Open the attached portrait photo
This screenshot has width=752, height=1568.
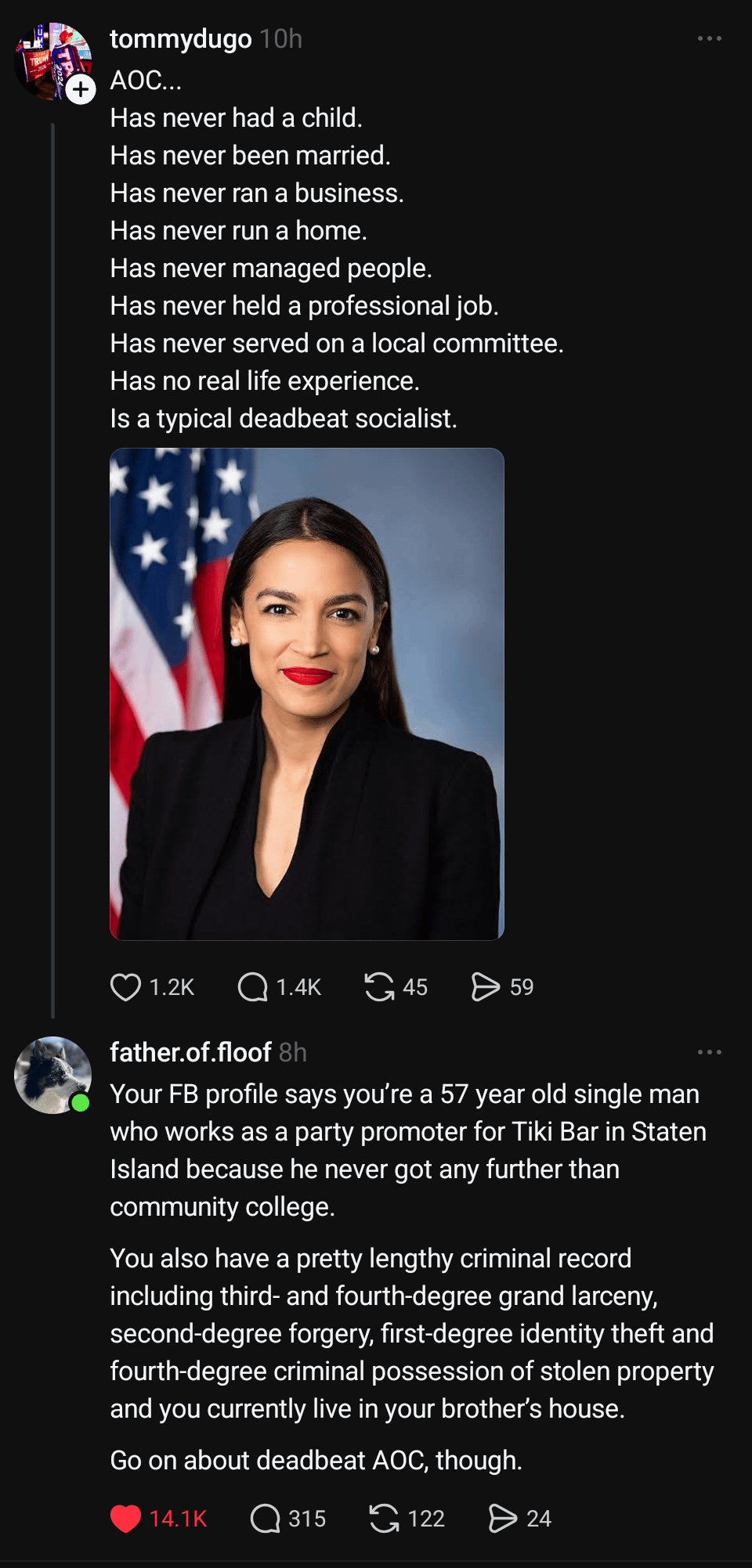point(306,694)
